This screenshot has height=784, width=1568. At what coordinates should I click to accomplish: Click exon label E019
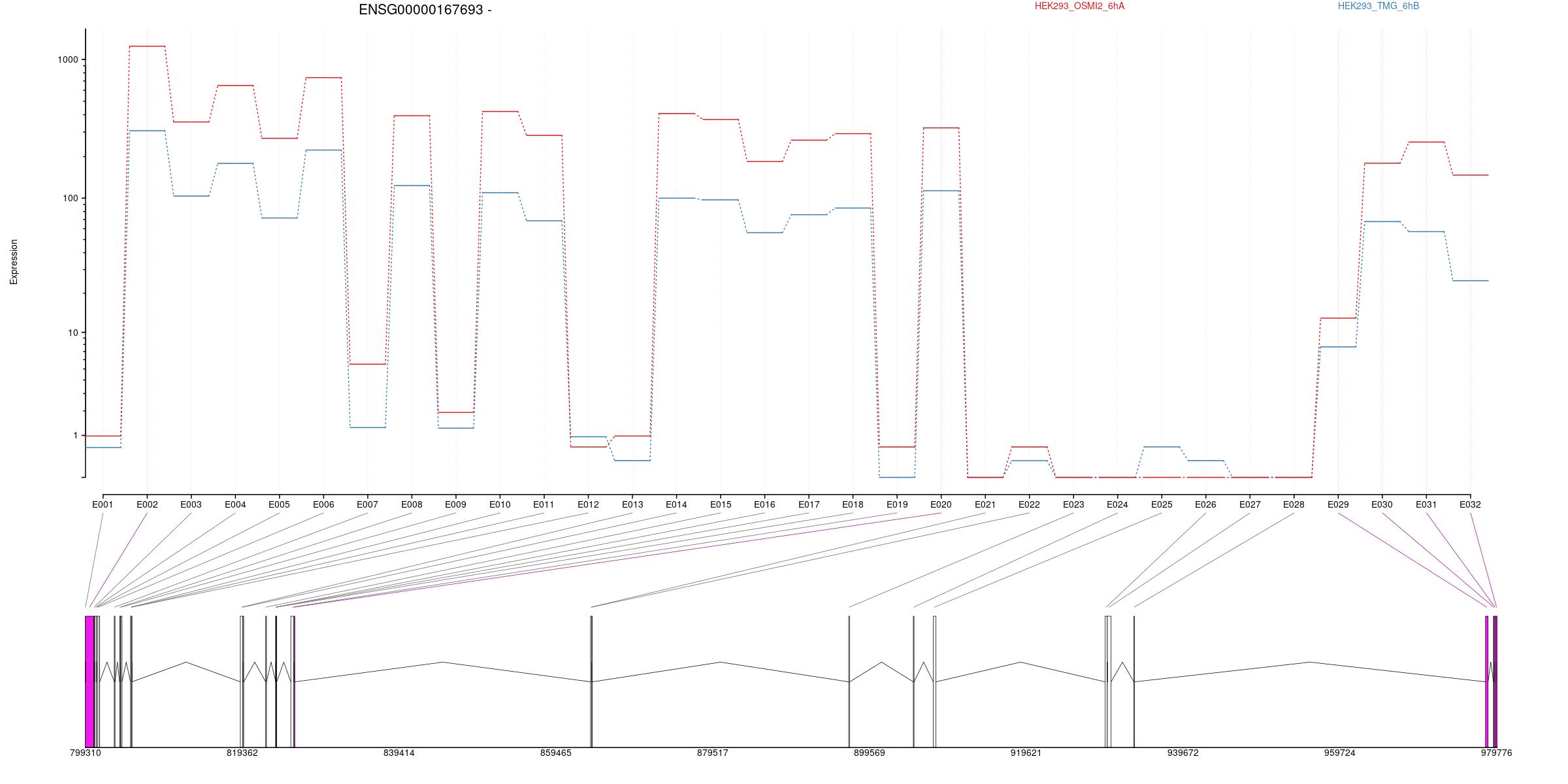click(897, 504)
